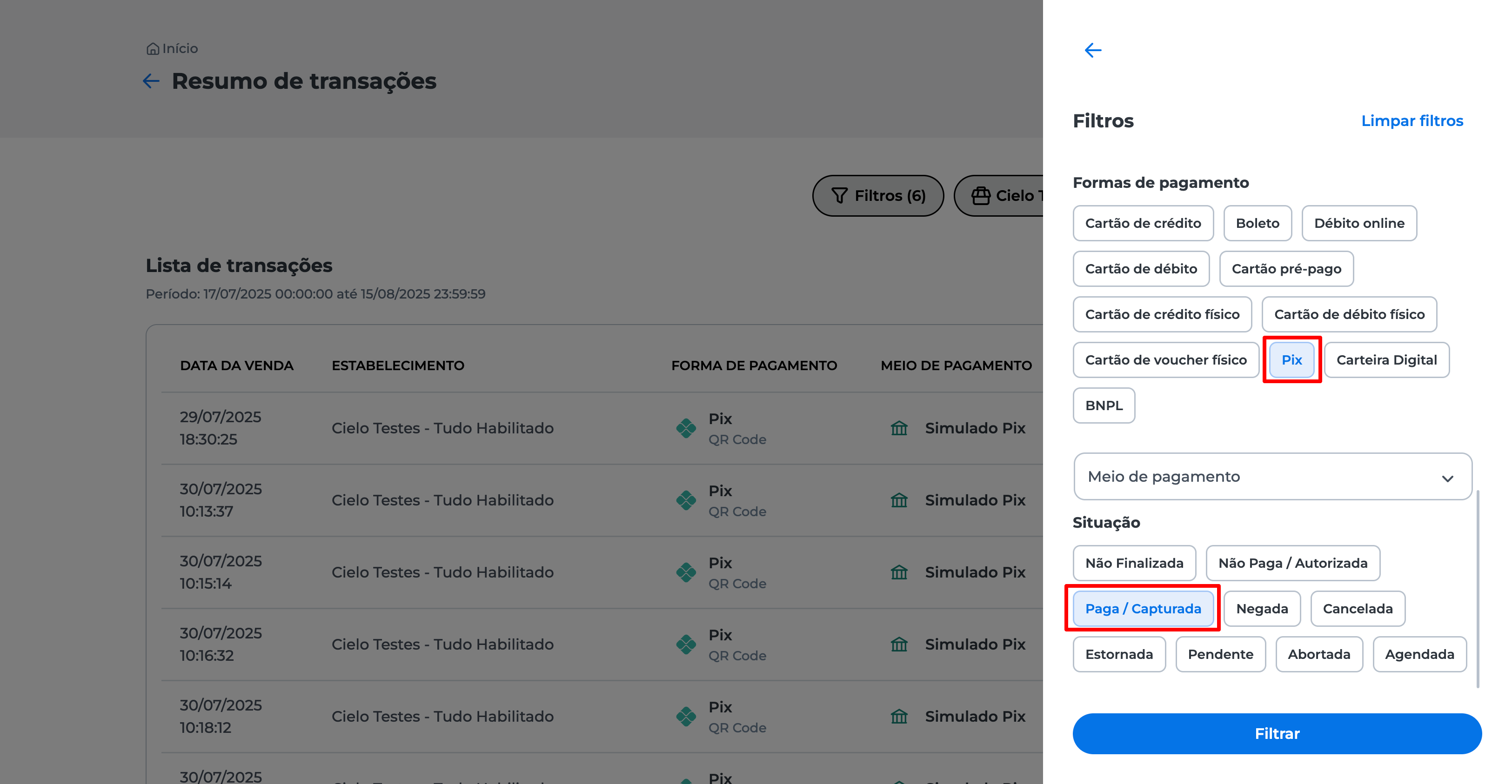The width and height of the screenshot is (1512, 784).
Task: Toggle Não Paga / Autorizada status
Action: pos(1292,563)
